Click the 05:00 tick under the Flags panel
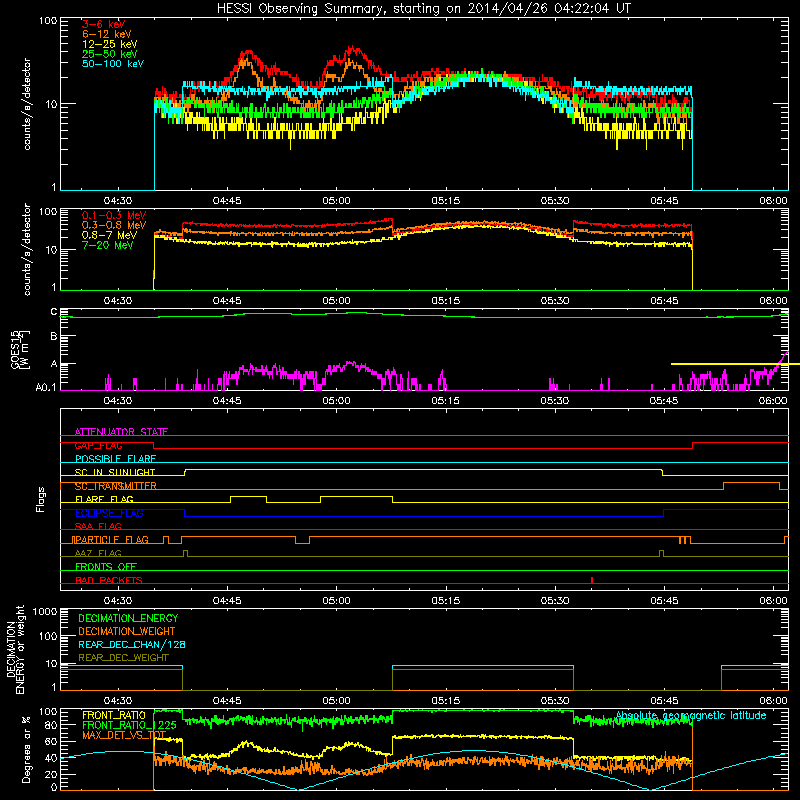The image size is (800, 800). [336, 601]
